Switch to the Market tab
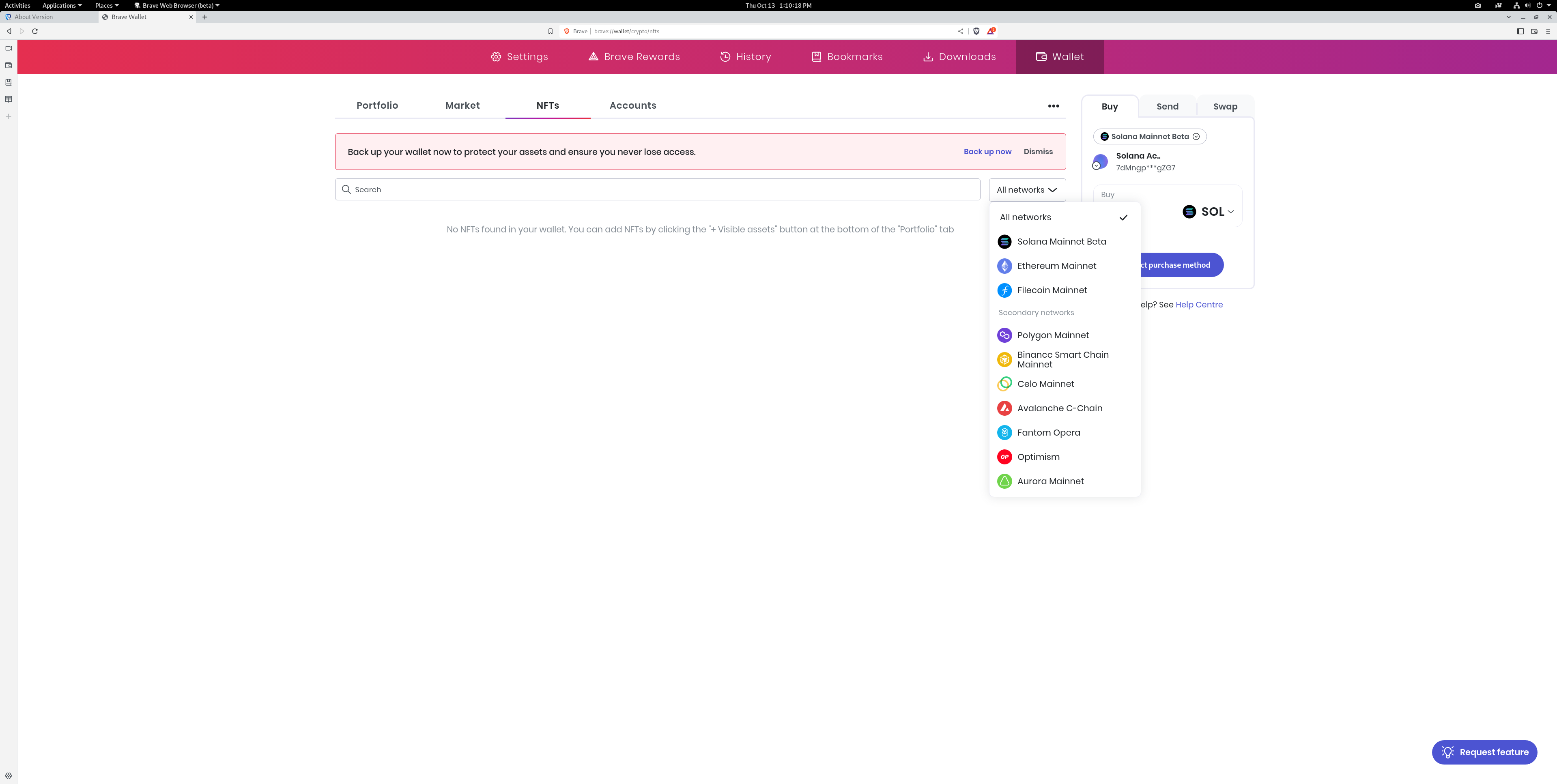1557x784 pixels. (462, 105)
